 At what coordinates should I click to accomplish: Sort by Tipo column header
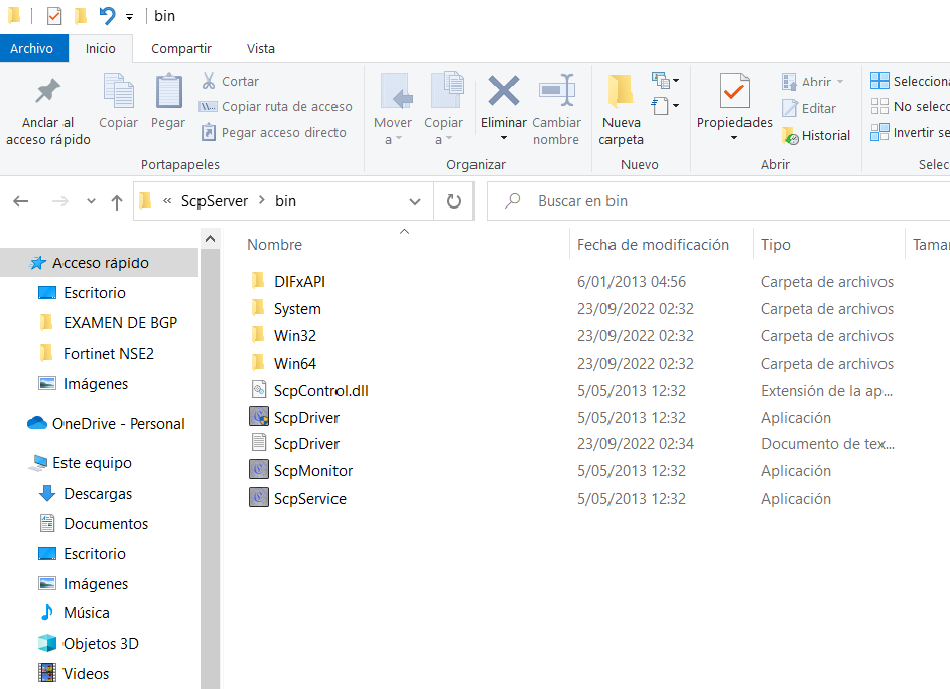(776, 245)
